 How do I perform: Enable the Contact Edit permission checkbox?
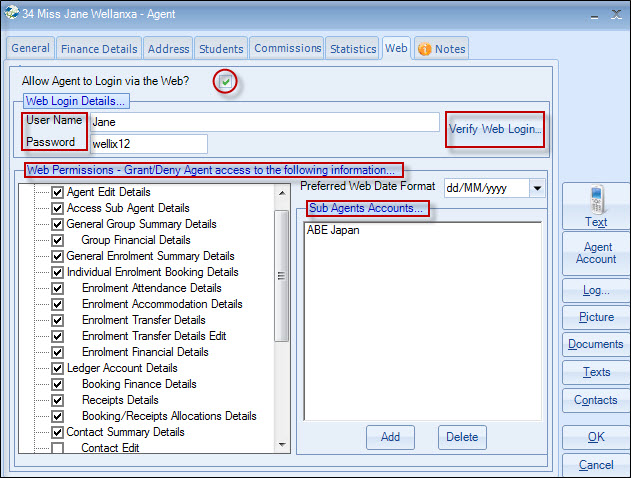(57, 448)
